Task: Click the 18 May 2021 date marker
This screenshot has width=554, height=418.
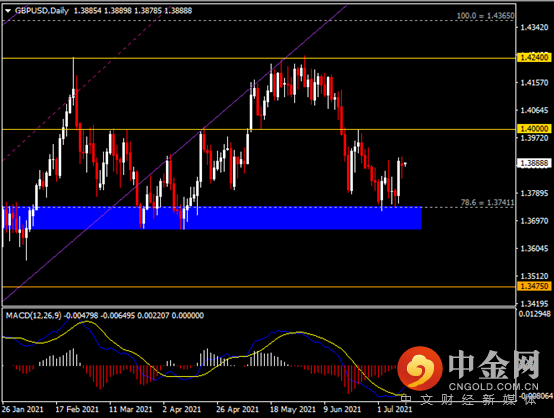Action: coord(293,410)
